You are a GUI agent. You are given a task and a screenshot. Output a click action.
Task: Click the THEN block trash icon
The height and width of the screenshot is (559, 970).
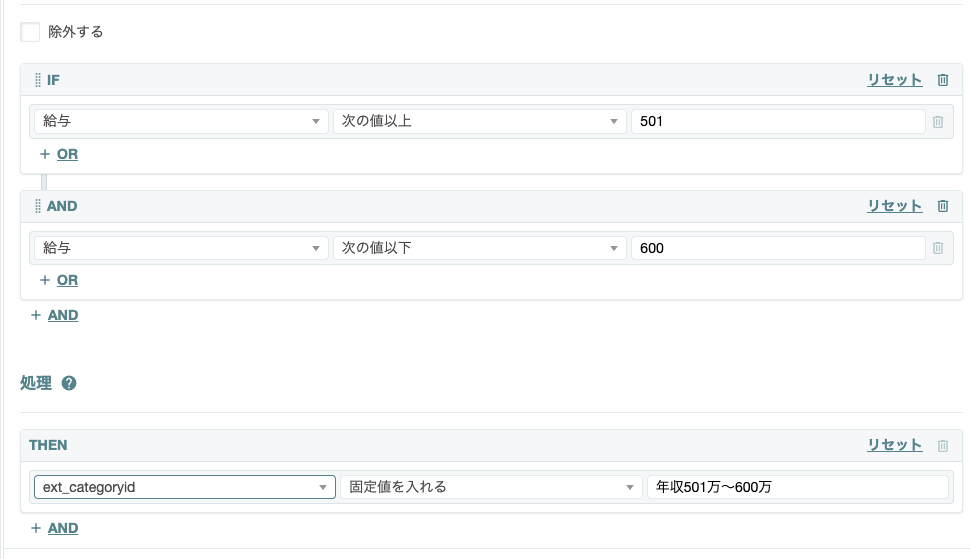tap(943, 445)
